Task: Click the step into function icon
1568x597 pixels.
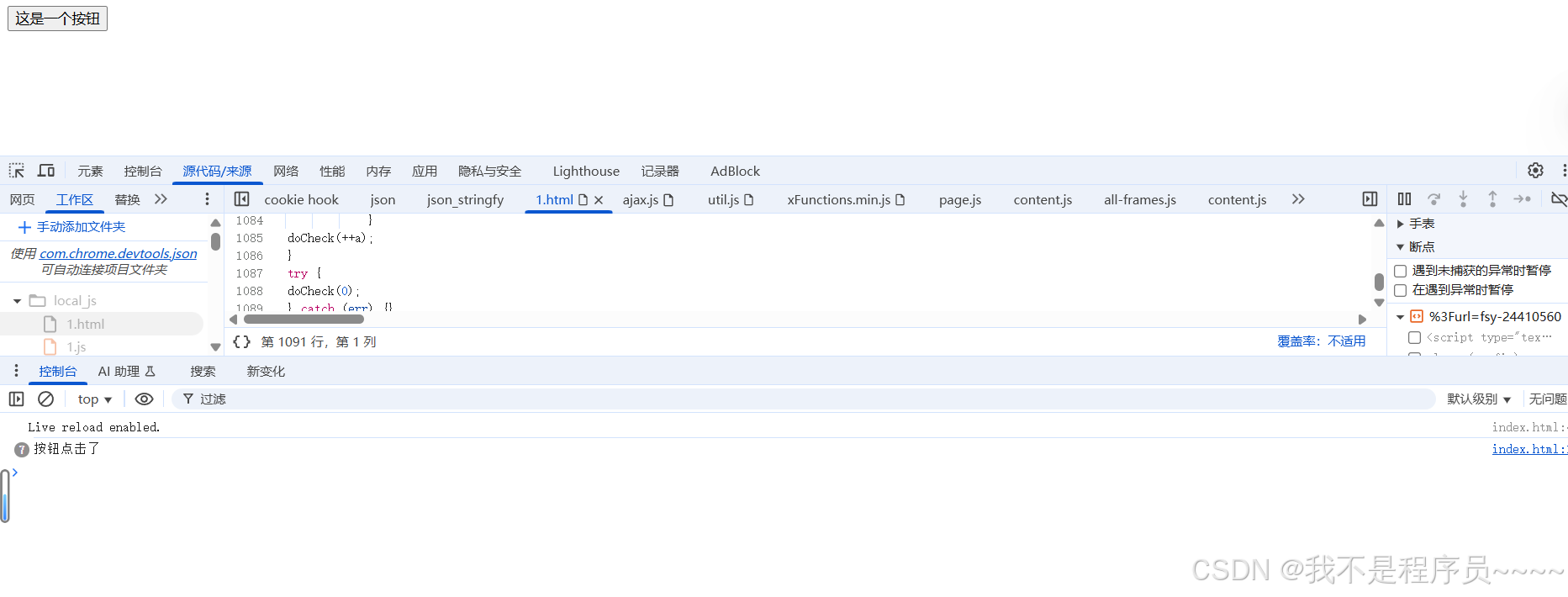Action: (x=1463, y=199)
